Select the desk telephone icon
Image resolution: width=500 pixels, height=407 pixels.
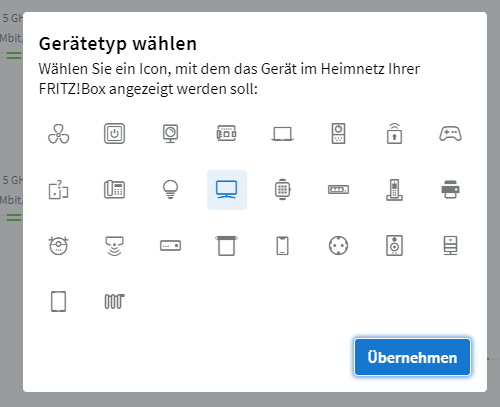pos(114,190)
